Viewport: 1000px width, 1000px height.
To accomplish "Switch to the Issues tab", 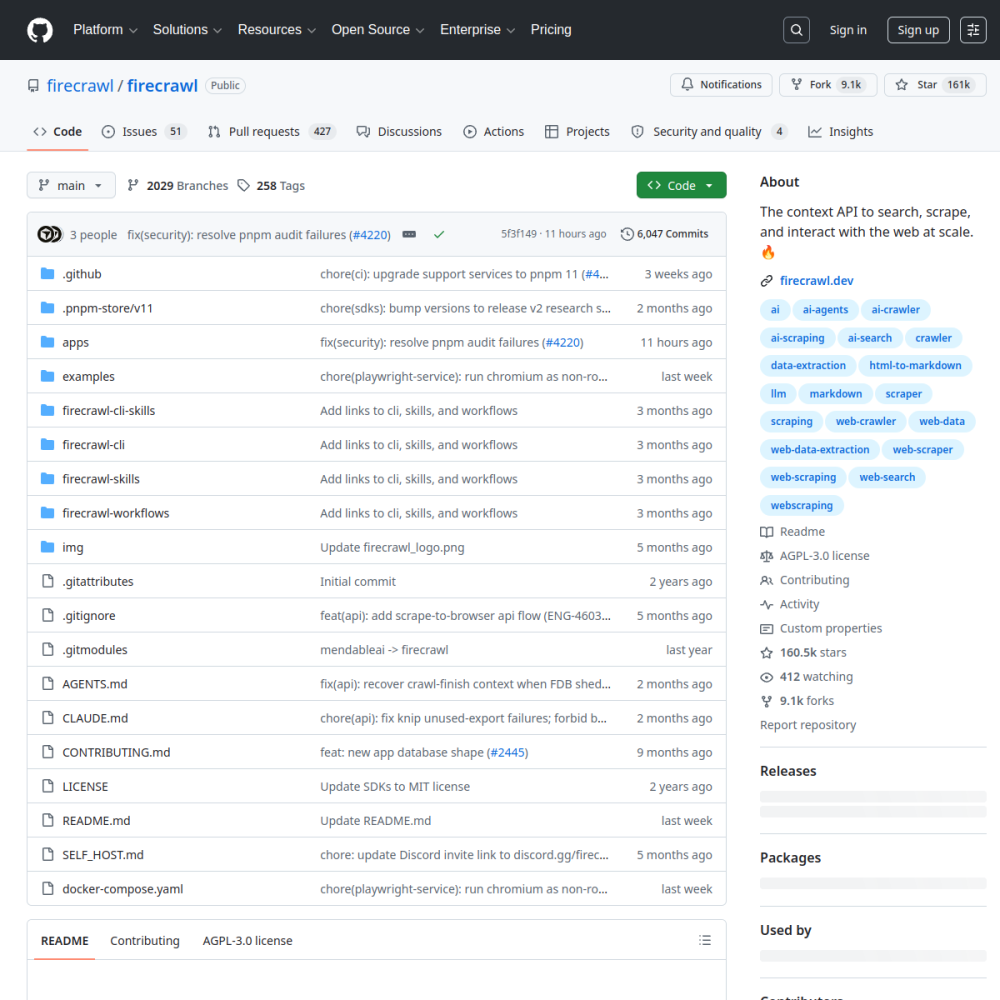I will (143, 131).
